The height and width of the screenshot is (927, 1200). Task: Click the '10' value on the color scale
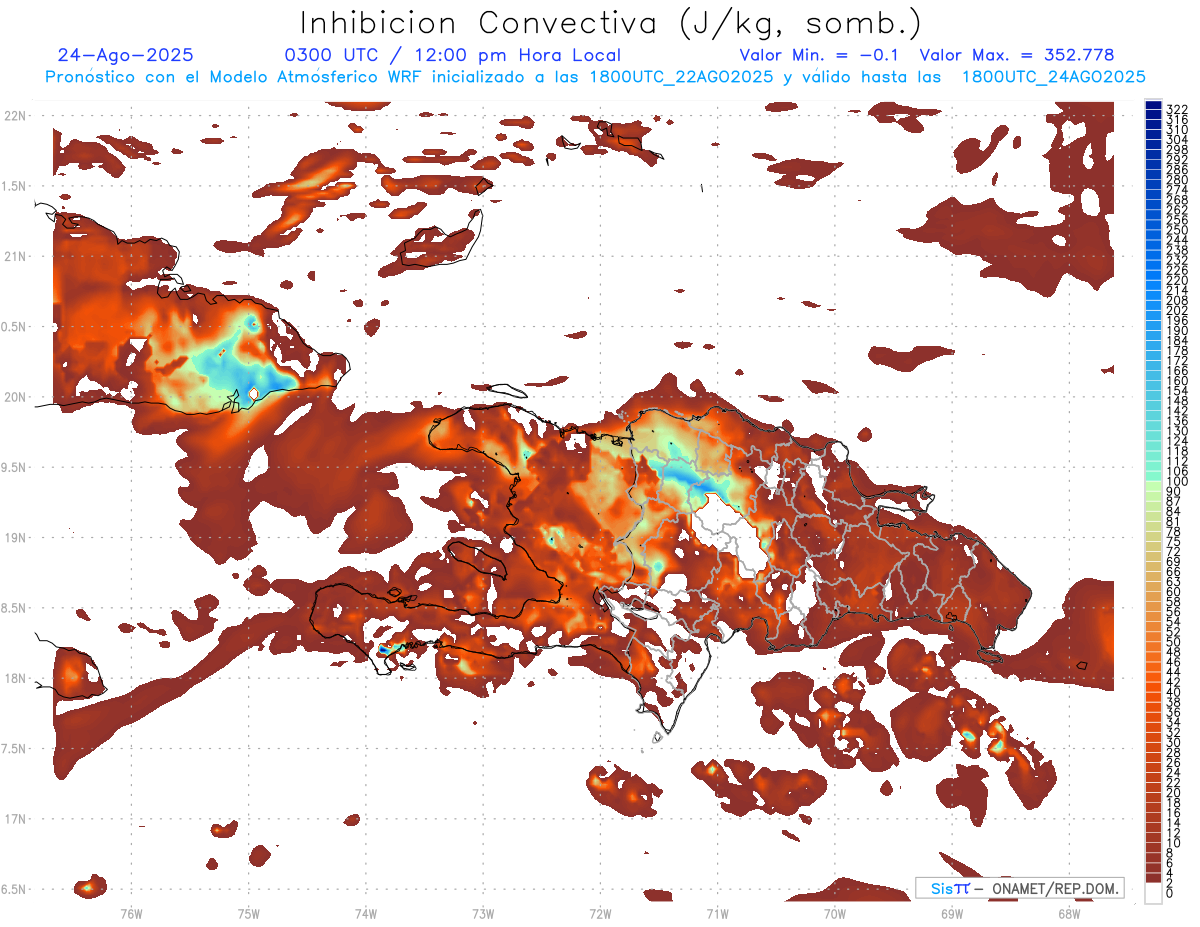(1174, 844)
